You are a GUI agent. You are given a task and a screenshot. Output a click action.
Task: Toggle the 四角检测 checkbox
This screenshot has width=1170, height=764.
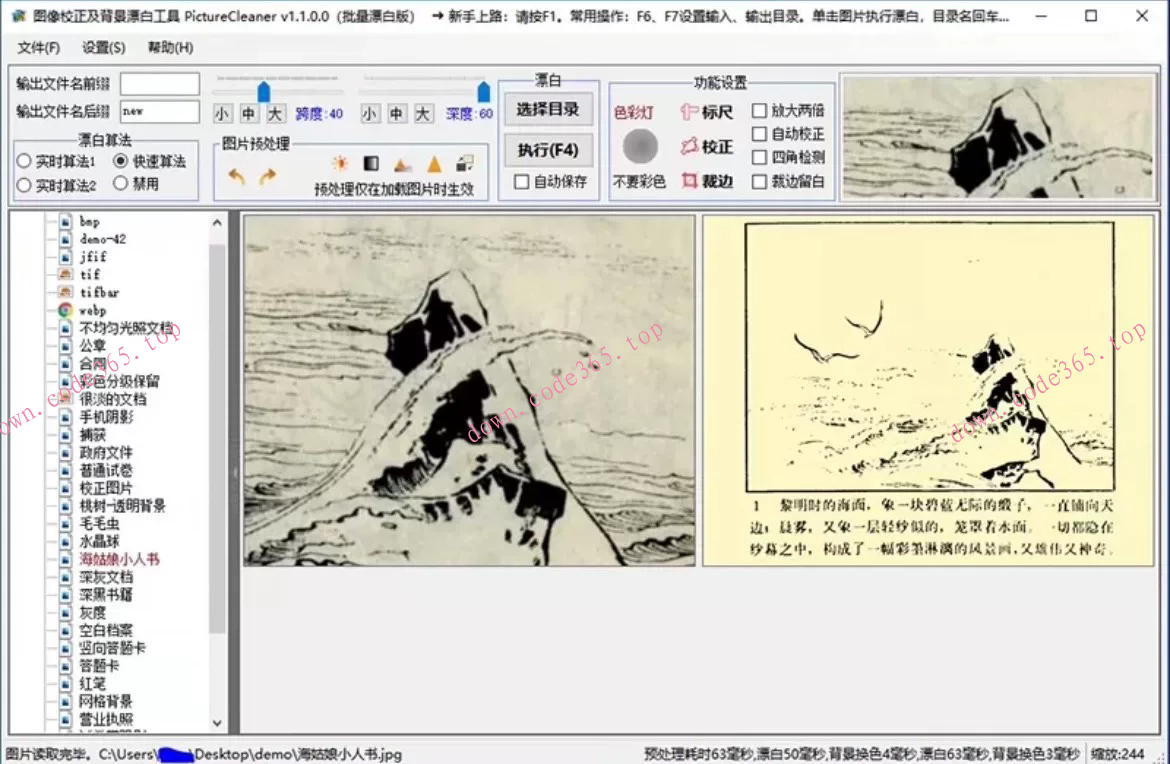click(x=760, y=158)
